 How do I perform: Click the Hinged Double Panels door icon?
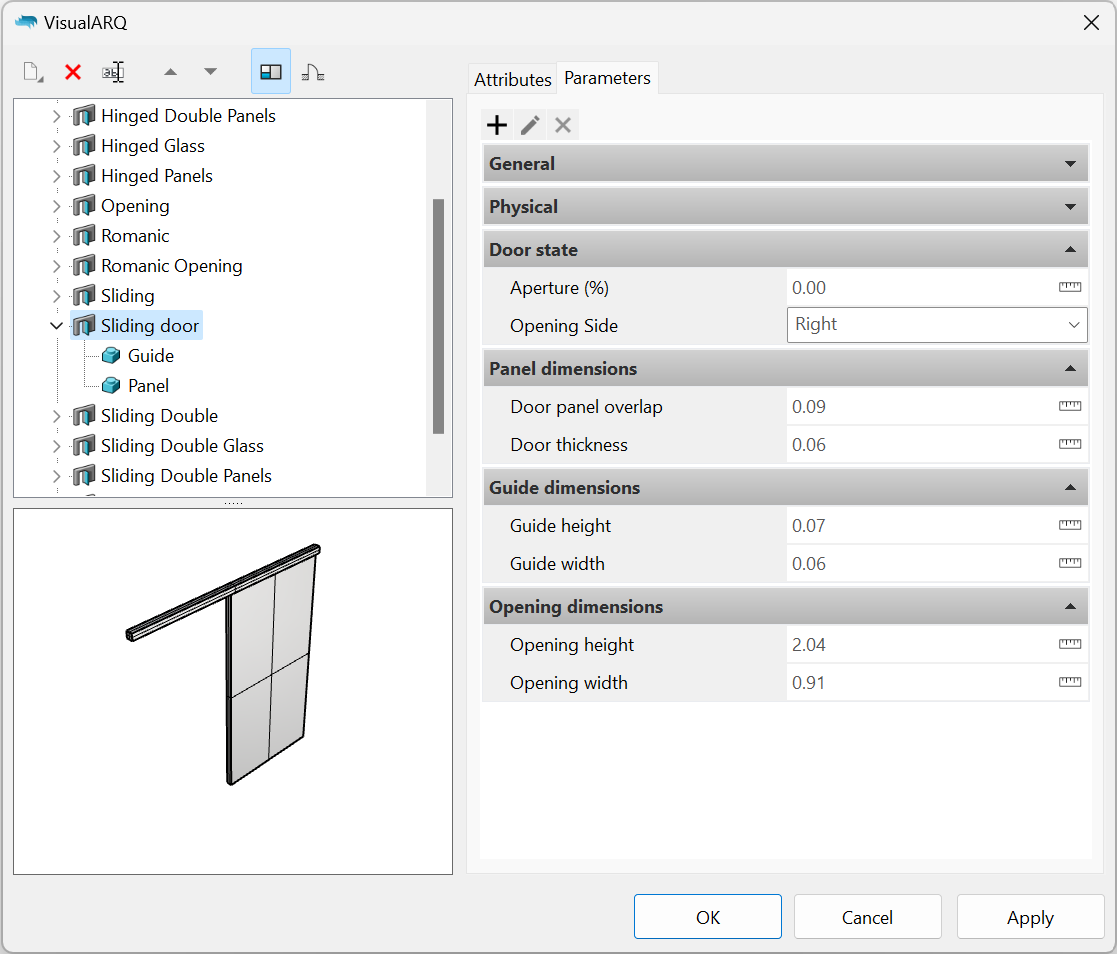[x=83, y=115]
